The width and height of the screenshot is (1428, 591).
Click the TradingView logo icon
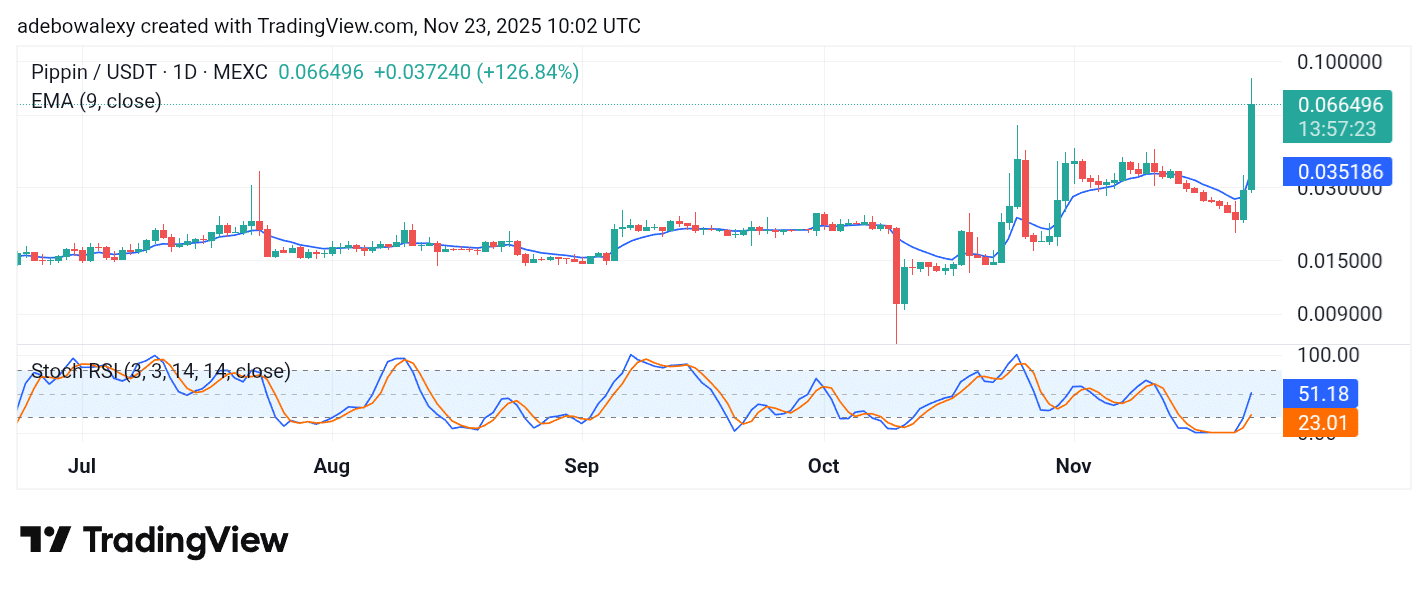(x=47, y=540)
